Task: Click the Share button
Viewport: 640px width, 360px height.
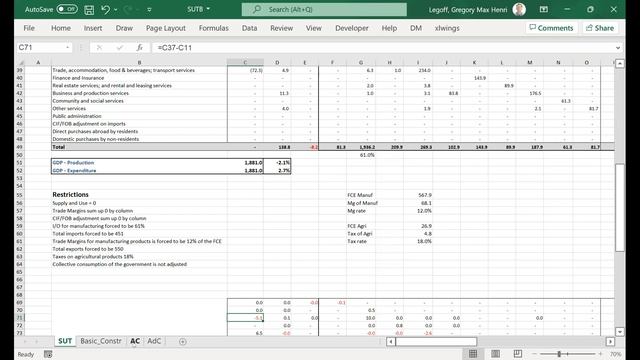Action: (x=600, y=28)
